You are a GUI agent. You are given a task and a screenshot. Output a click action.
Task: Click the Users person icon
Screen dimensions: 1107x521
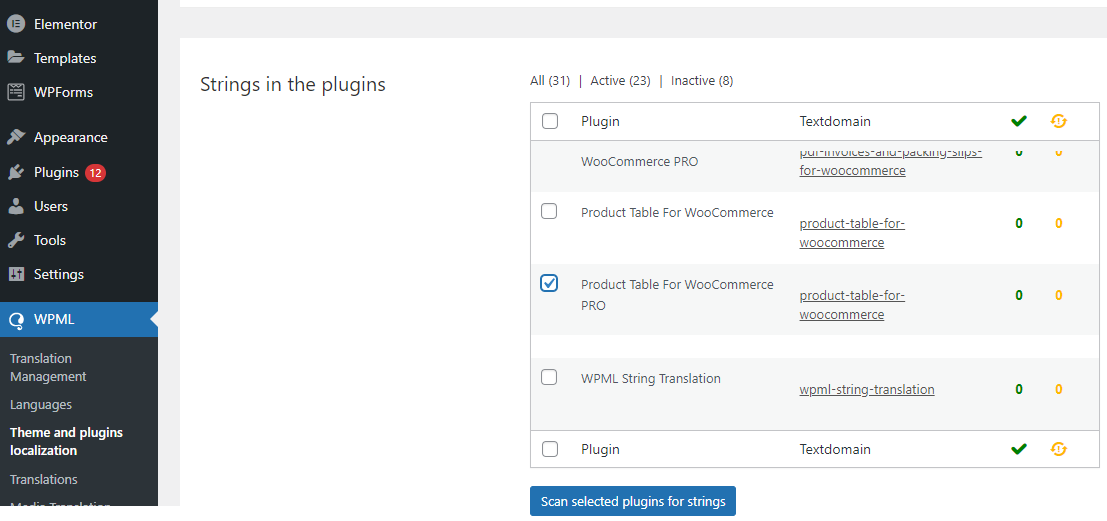pos(16,206)
